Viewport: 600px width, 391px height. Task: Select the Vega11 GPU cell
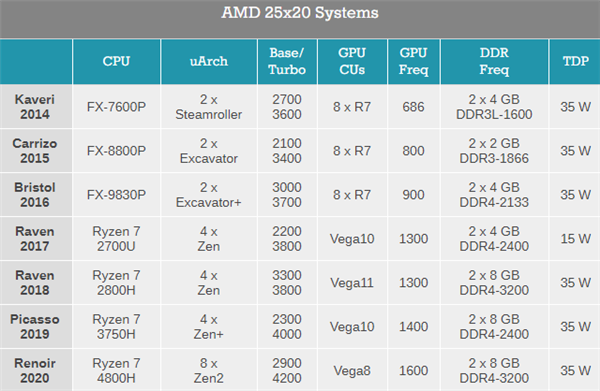point(352,283)
